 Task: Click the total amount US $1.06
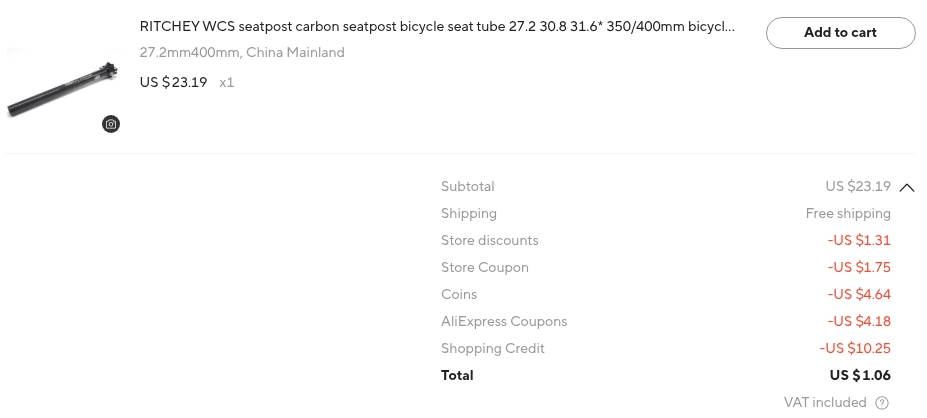[x=859, y=375]
